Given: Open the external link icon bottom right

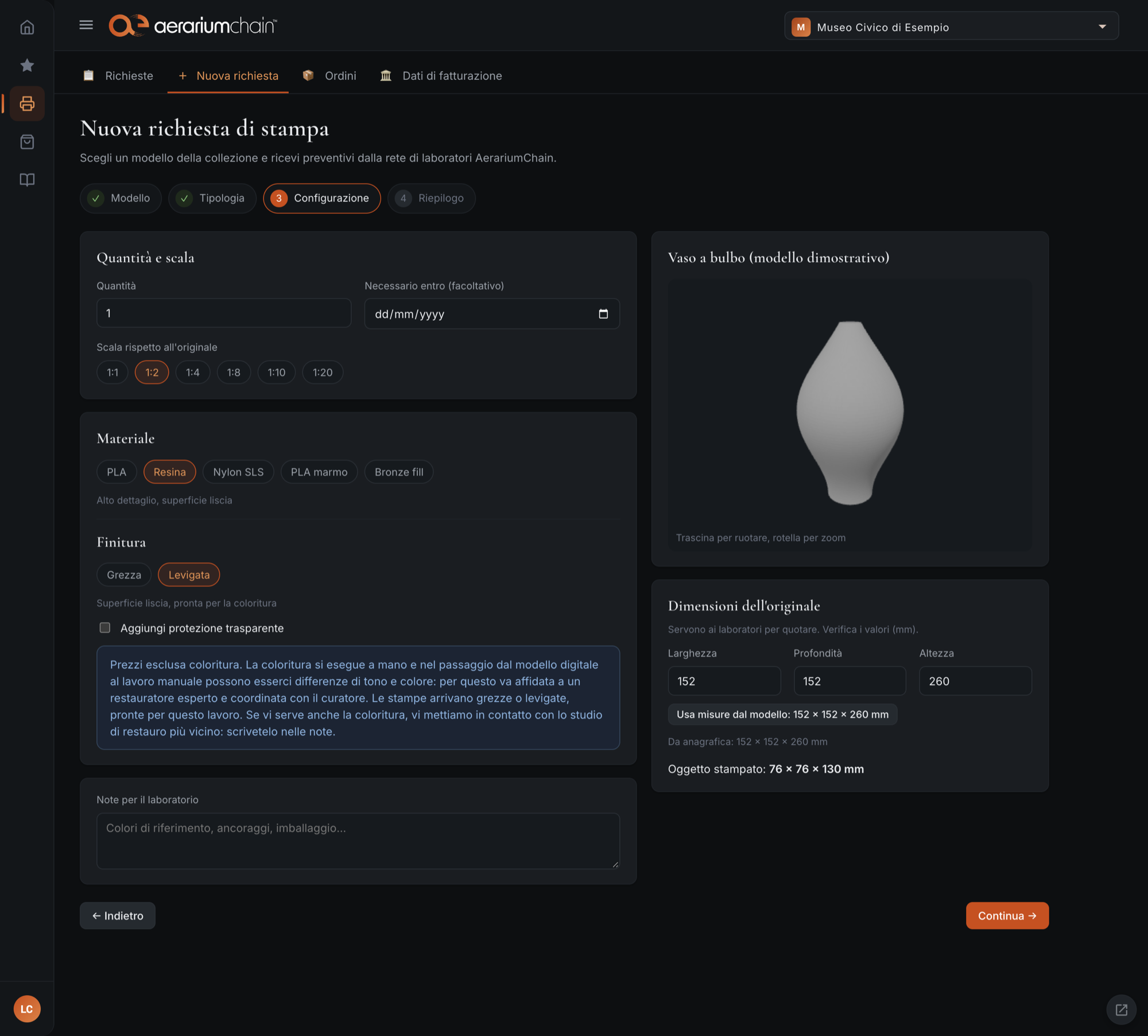Looking at the screenshot, I should [1121, 1010].
